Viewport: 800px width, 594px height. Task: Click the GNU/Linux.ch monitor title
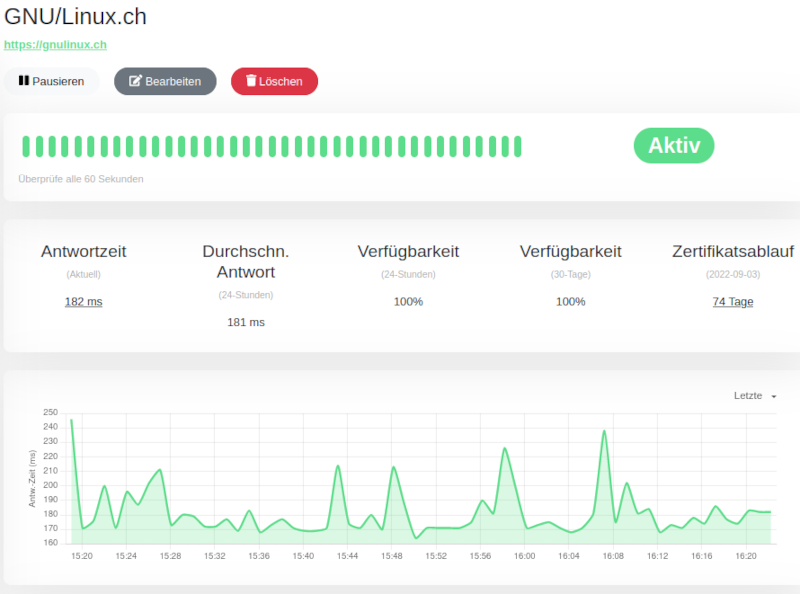[x=76, y=16]
